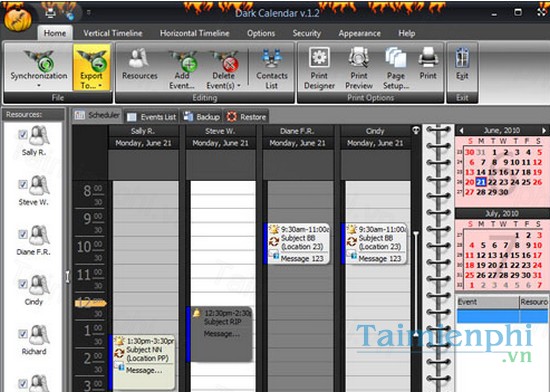Switch to the Scheduler view tab
This screenshot has width=550, height=392.
(x=97, y=115)
